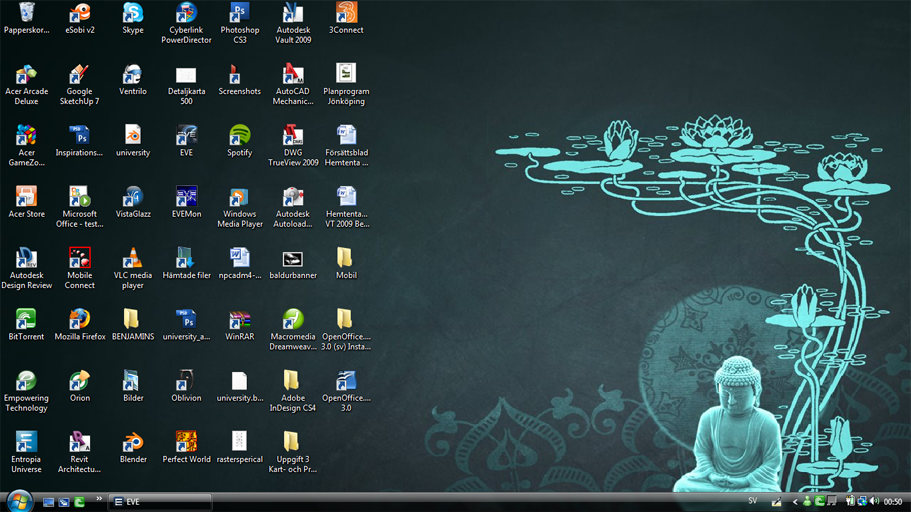Open the BENJAMINS folder
Viewport: 911px width, 512px height.
pyautogui.click(x=133, y=320)
